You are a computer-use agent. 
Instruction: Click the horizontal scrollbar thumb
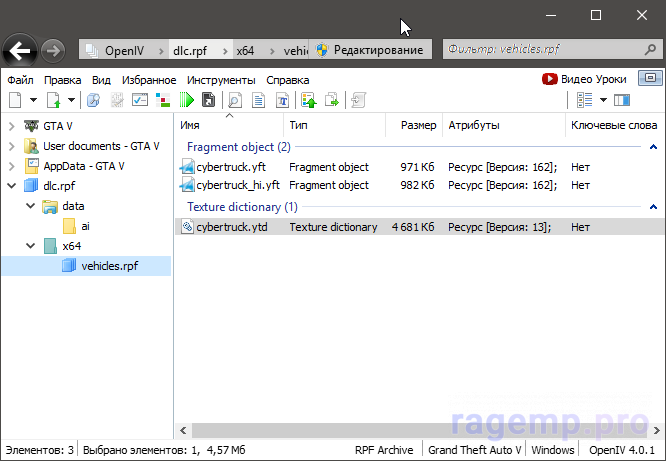click(420, 430)
